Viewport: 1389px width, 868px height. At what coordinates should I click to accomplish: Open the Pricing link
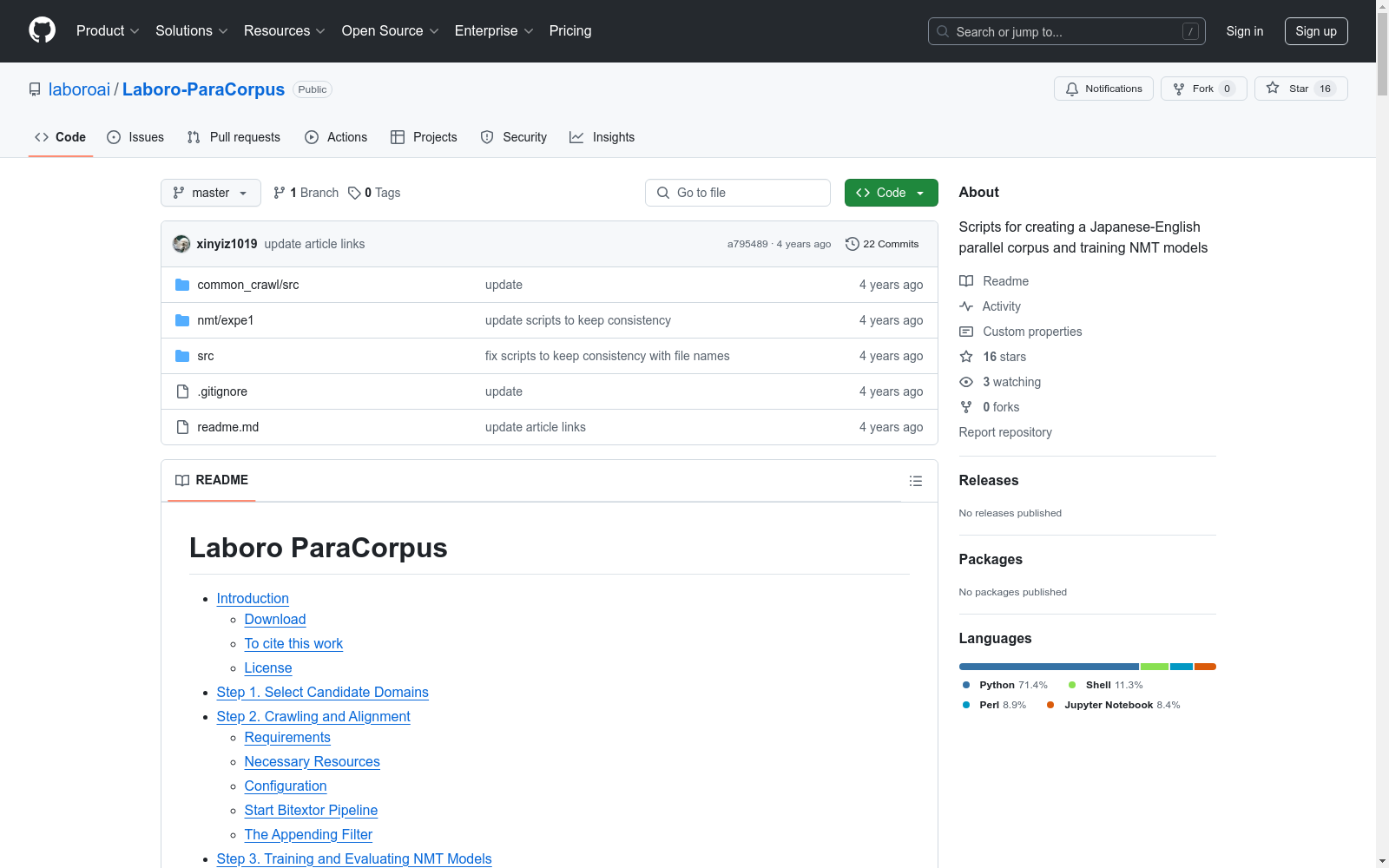570,31
